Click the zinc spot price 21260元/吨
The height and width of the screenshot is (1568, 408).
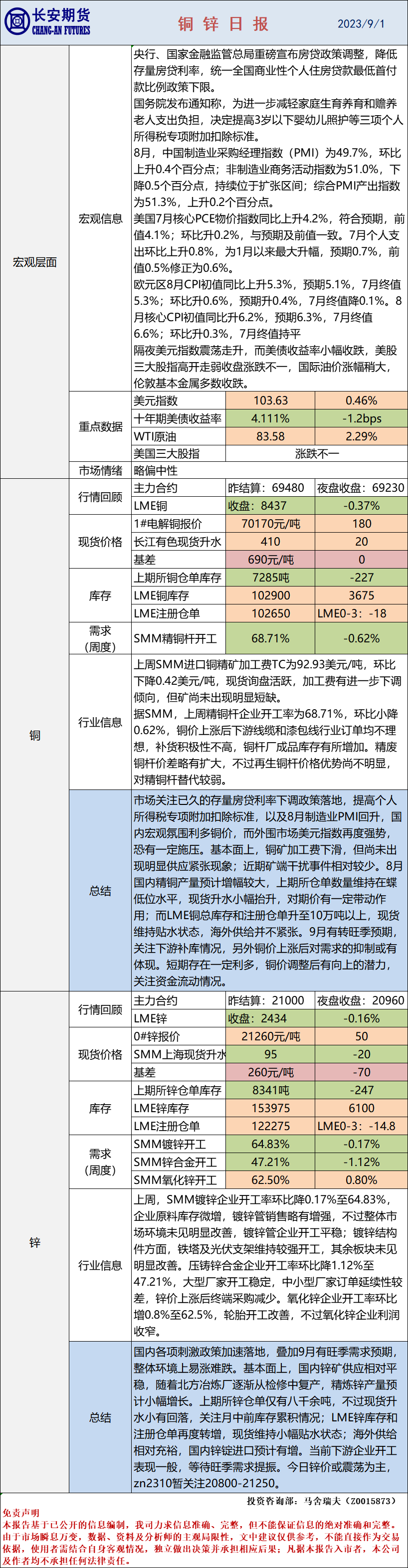coord(270,1037)
